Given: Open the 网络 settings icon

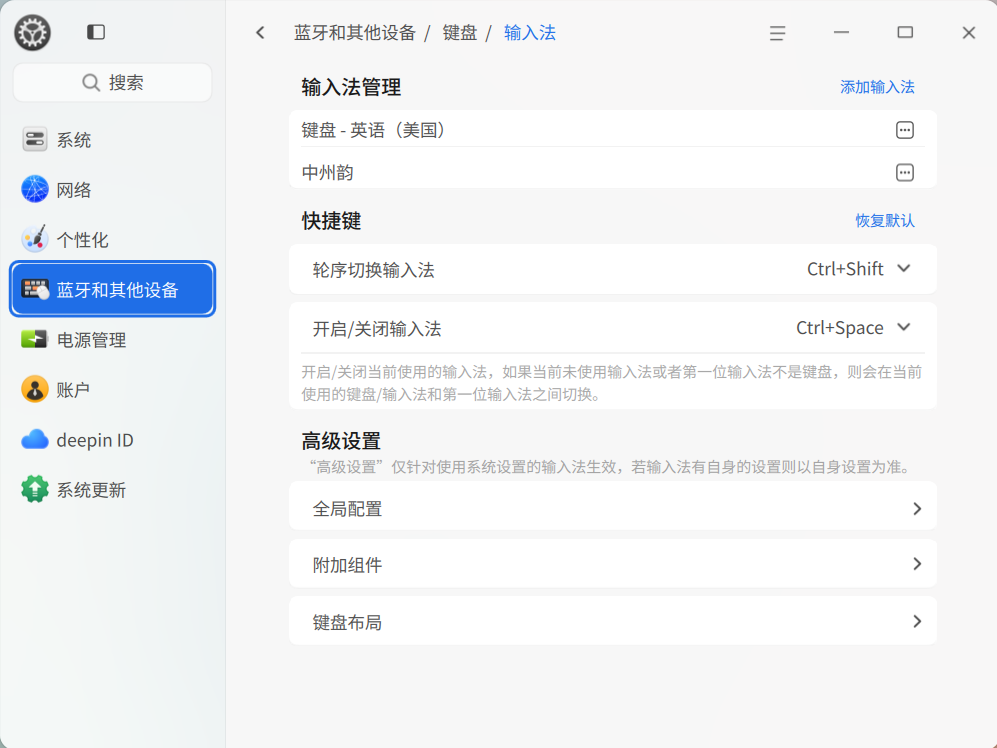Looking at the screenshot, I should click(35, 189).
